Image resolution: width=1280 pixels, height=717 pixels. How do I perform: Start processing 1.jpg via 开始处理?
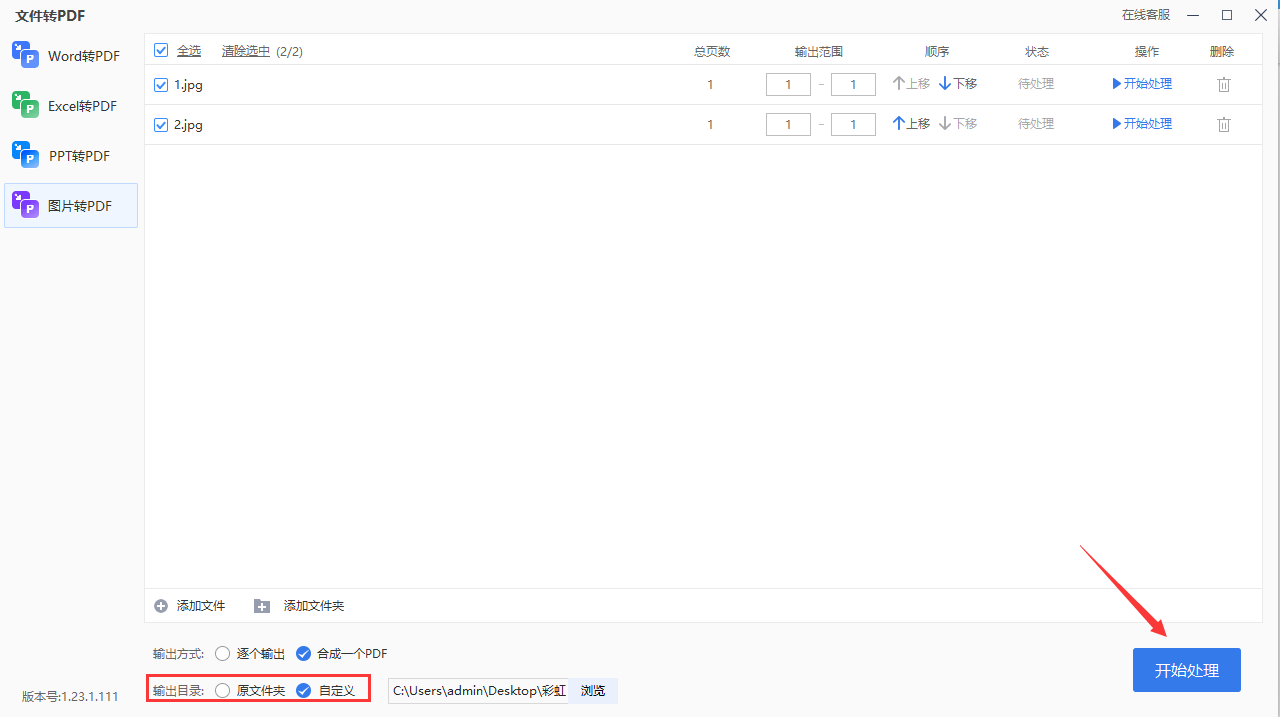pos(1142,84)
